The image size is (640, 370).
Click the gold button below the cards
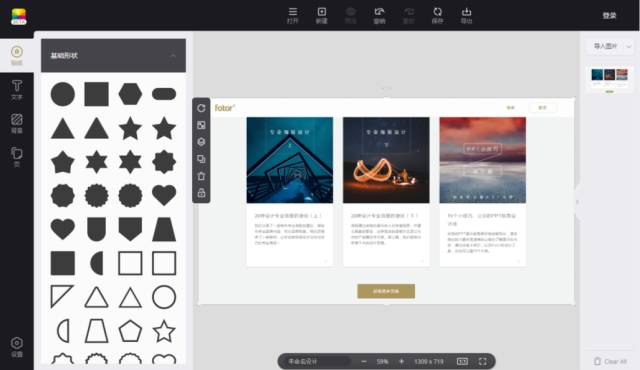coord(386,291)
